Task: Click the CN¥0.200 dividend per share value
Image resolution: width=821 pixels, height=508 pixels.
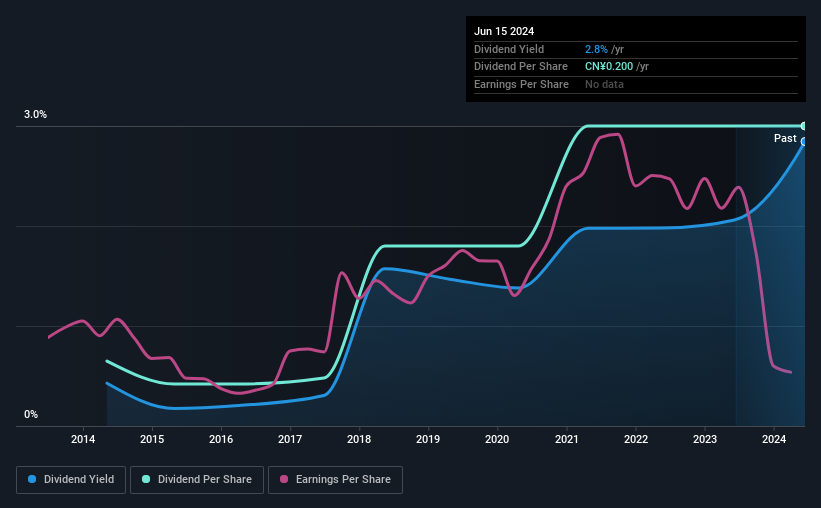Action: click(609, 67)
